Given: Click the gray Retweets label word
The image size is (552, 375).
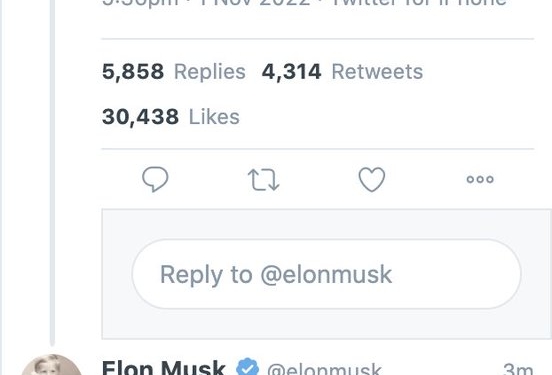Looking at the screenshot, I should (377, 72).
